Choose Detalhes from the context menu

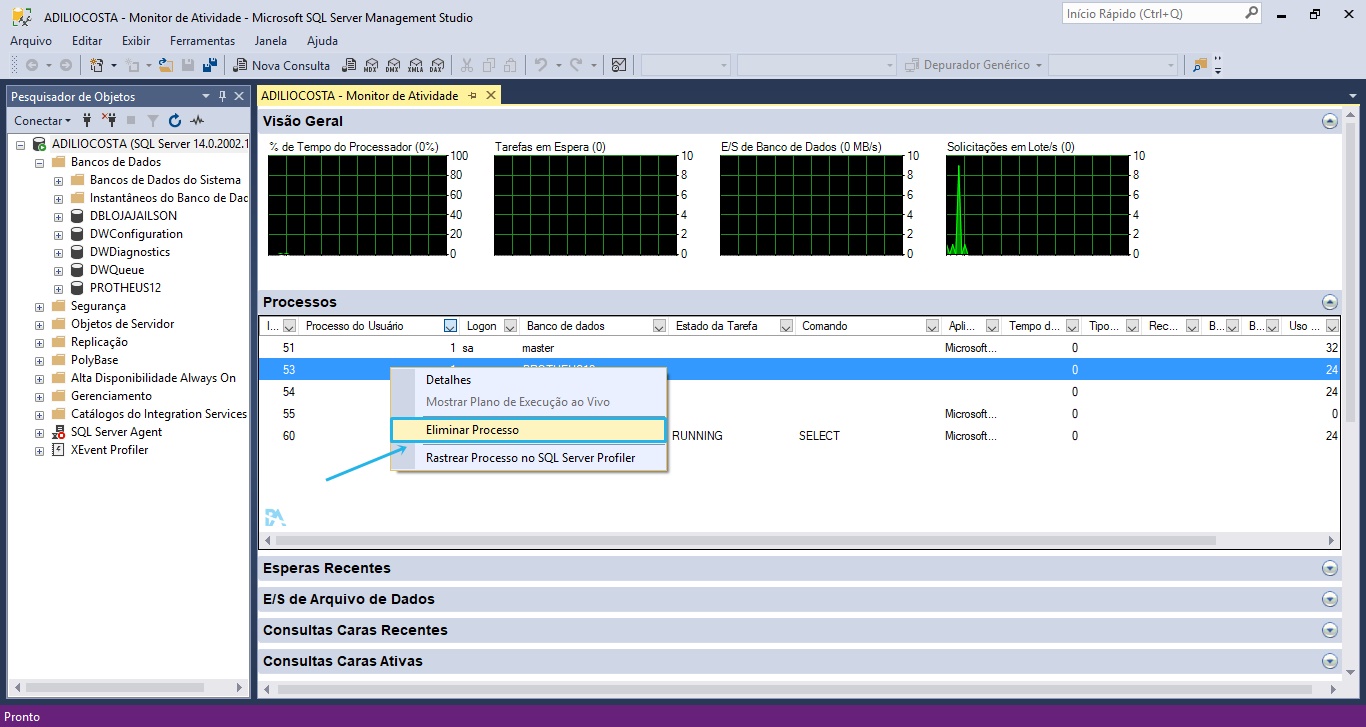pyautogui.click(x=528, y=380)
